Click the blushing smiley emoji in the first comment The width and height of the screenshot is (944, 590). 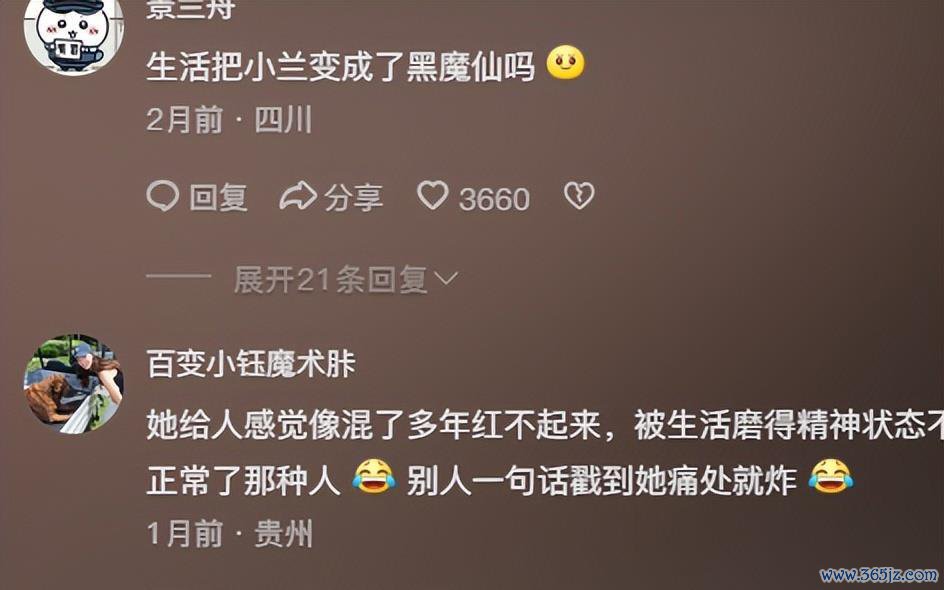(565, 64)
